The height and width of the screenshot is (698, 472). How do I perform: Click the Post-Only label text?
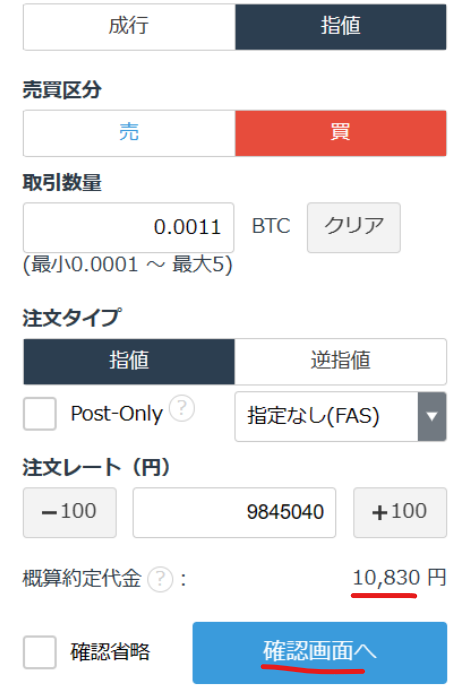click(117, 414)
